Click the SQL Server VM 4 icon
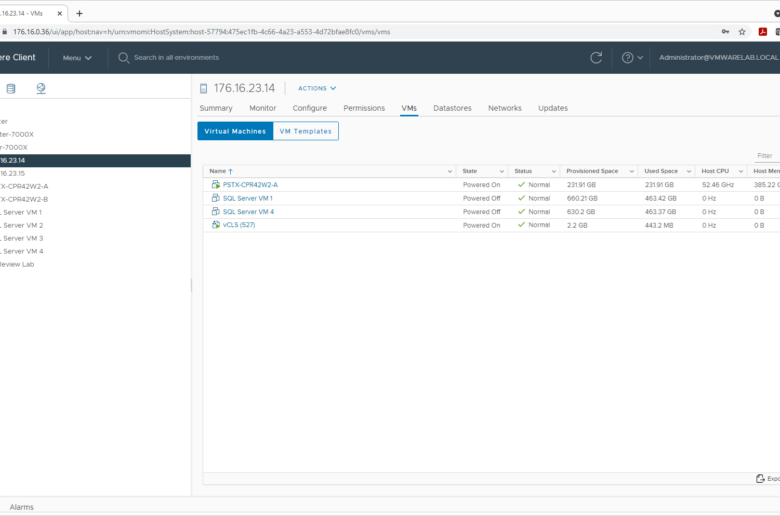Image resolution: width=780 pixels, height=516 pixels. (215, 211)
